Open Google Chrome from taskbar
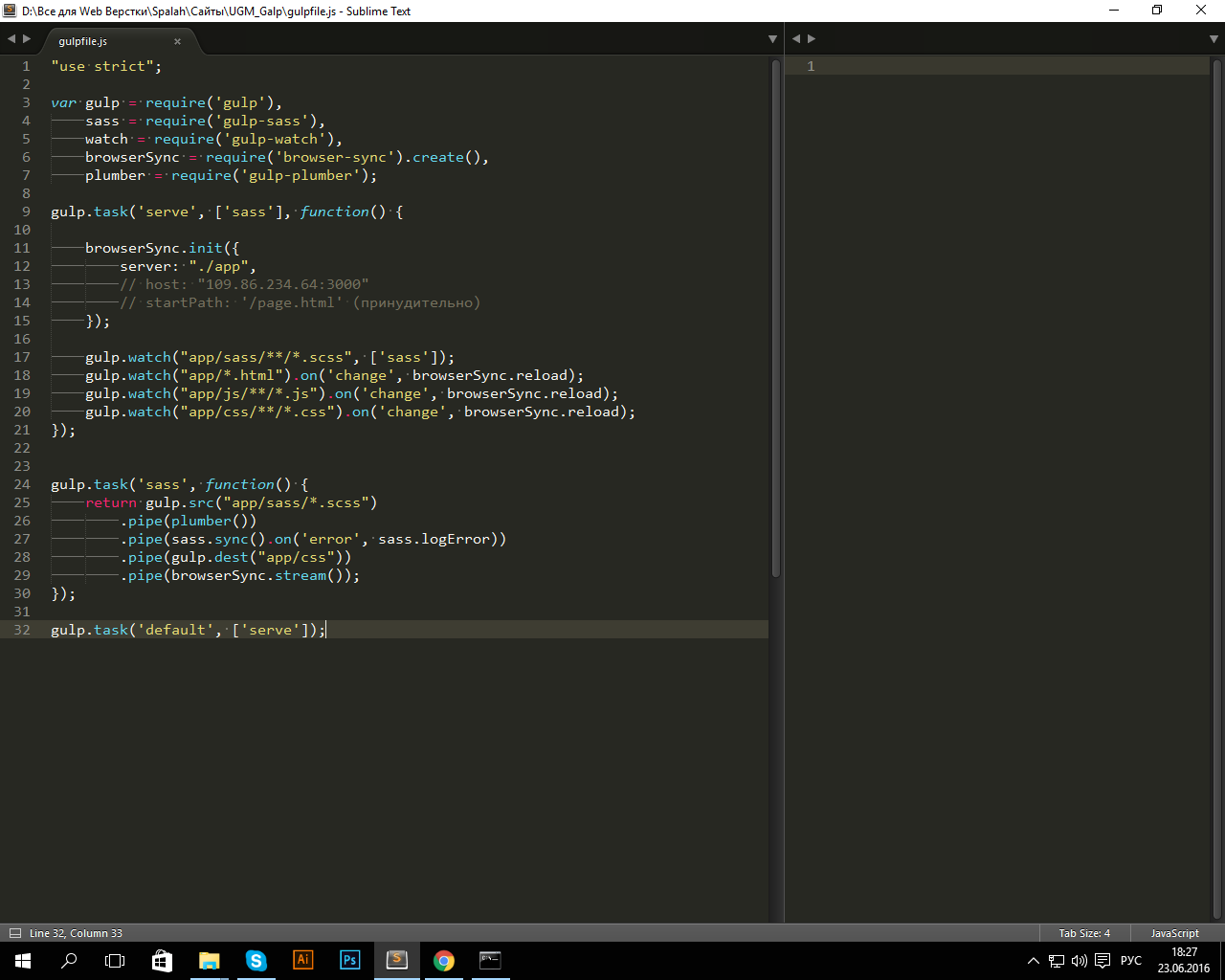Screen dimensions: 1225x980 click(443, 961)
